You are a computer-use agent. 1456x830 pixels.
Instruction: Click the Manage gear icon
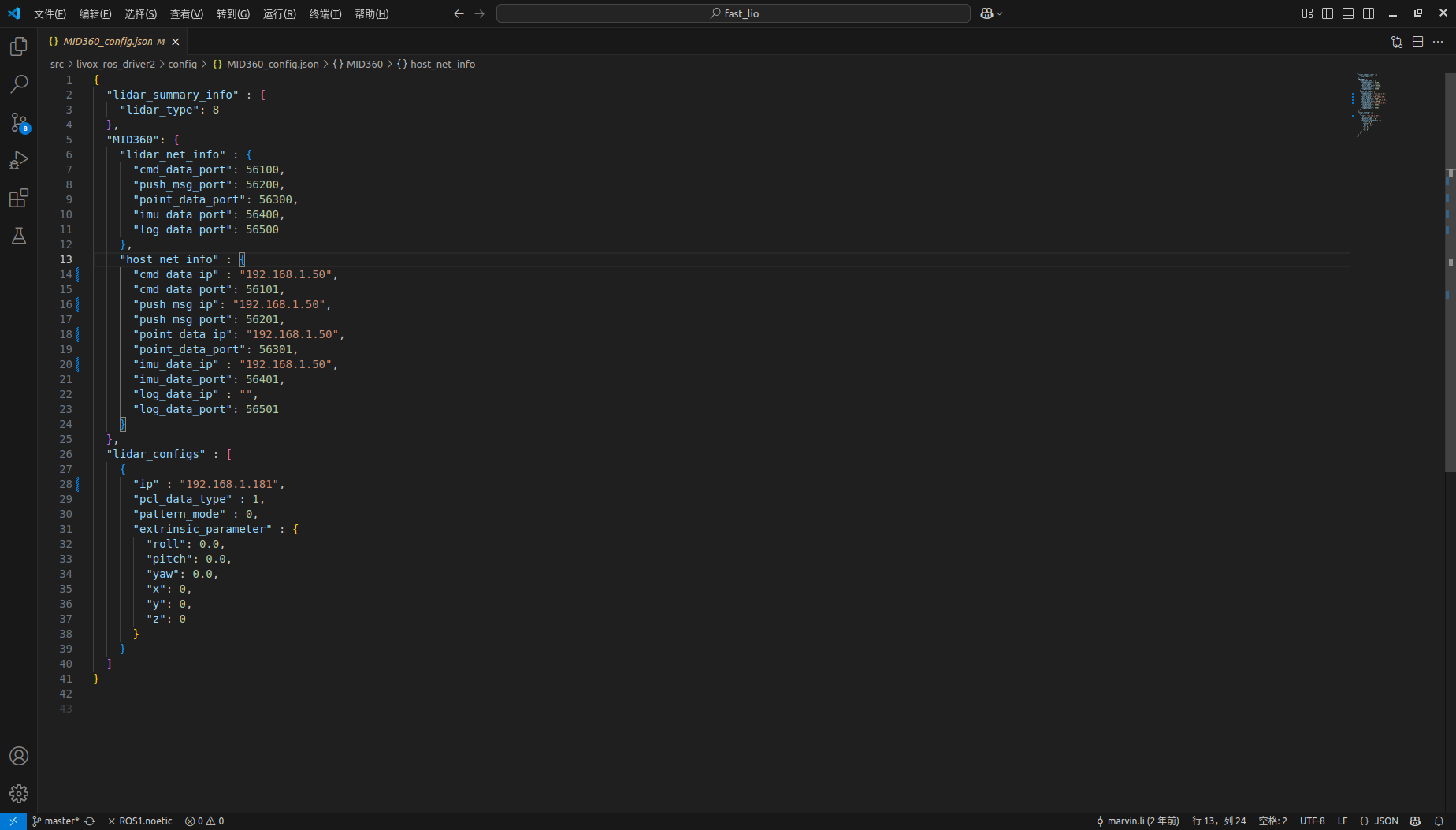19,794
